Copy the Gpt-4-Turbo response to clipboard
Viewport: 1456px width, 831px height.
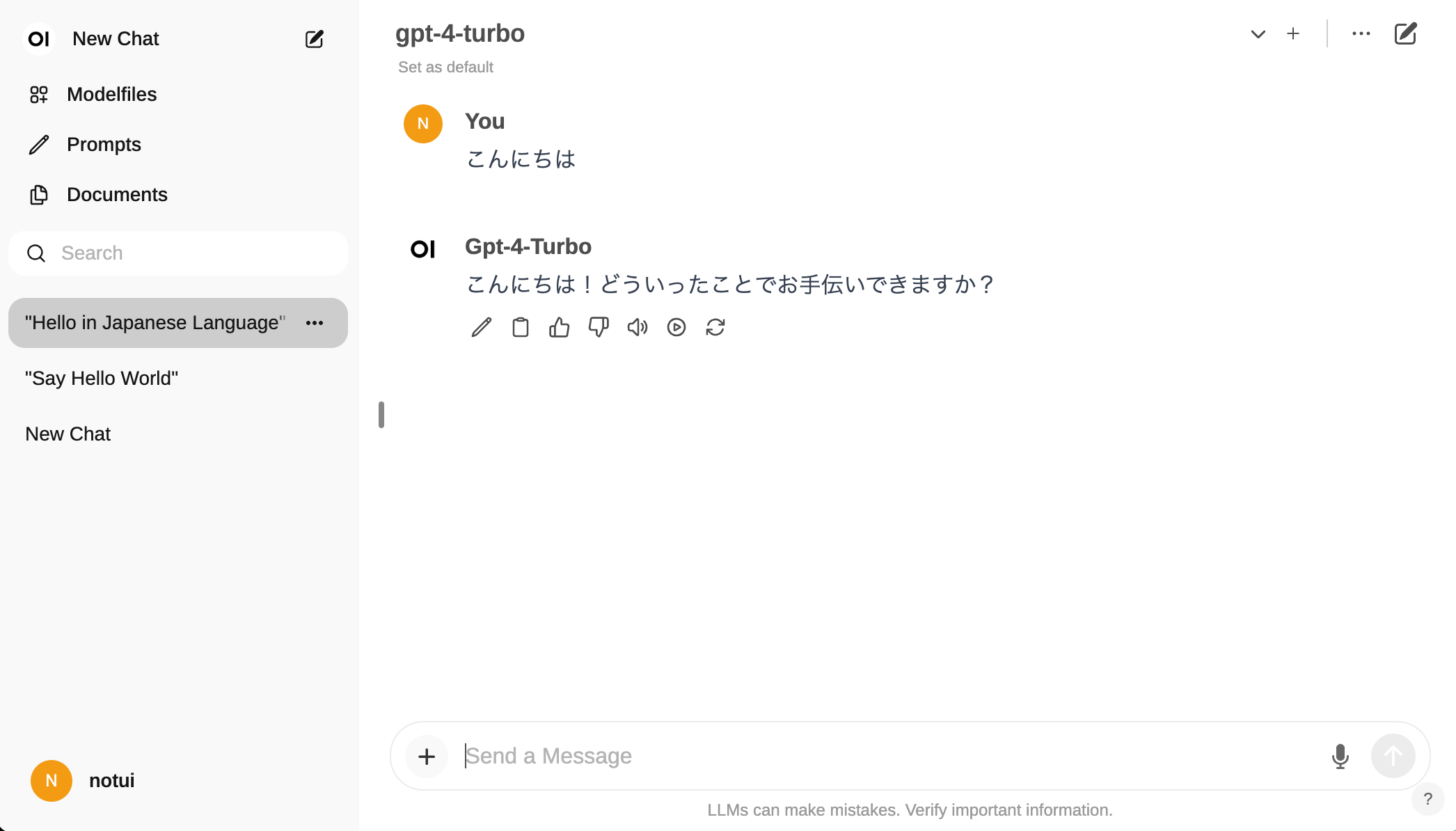[x=520, y=327]
